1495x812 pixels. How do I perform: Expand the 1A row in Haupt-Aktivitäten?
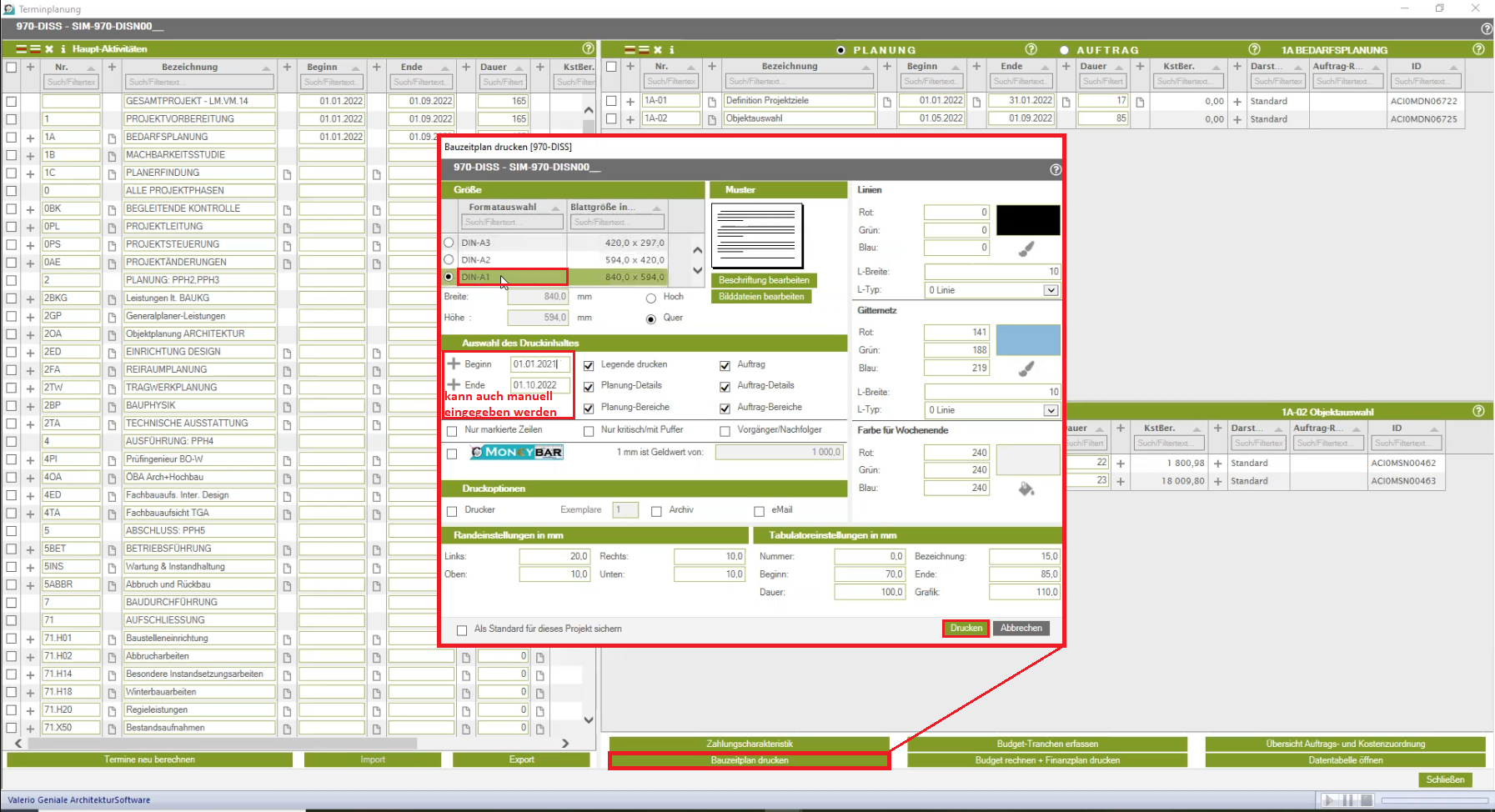(x=30, y=138)
